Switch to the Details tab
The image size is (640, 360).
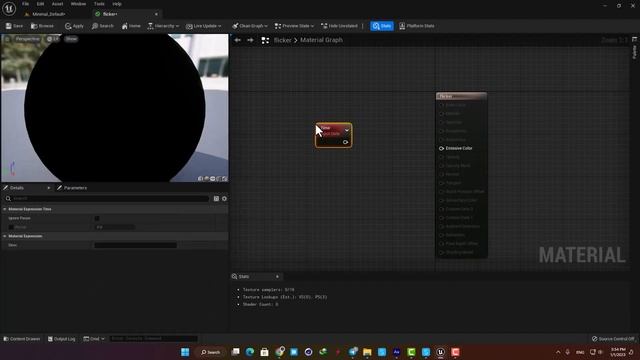(x=17, y=188)
